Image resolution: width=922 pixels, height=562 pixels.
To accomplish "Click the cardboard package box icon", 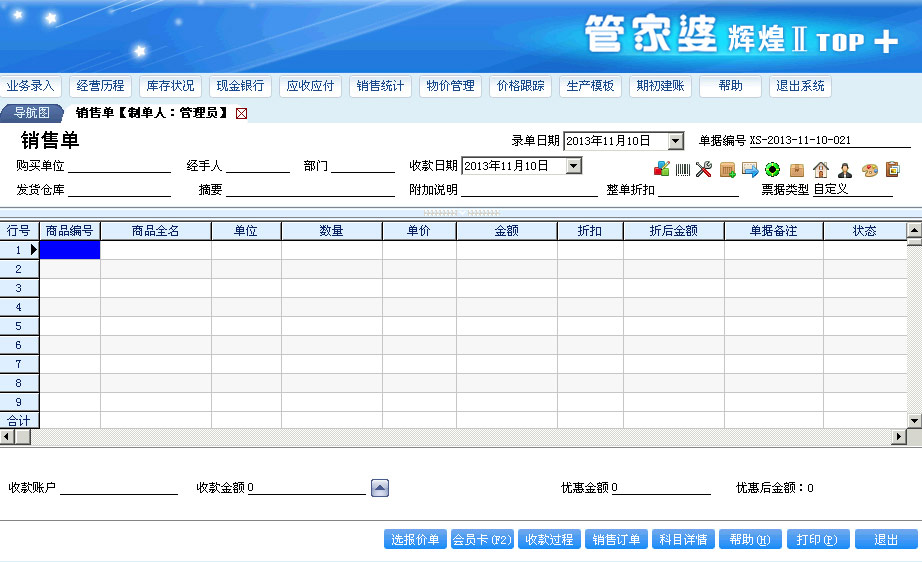I will point(797,170).
